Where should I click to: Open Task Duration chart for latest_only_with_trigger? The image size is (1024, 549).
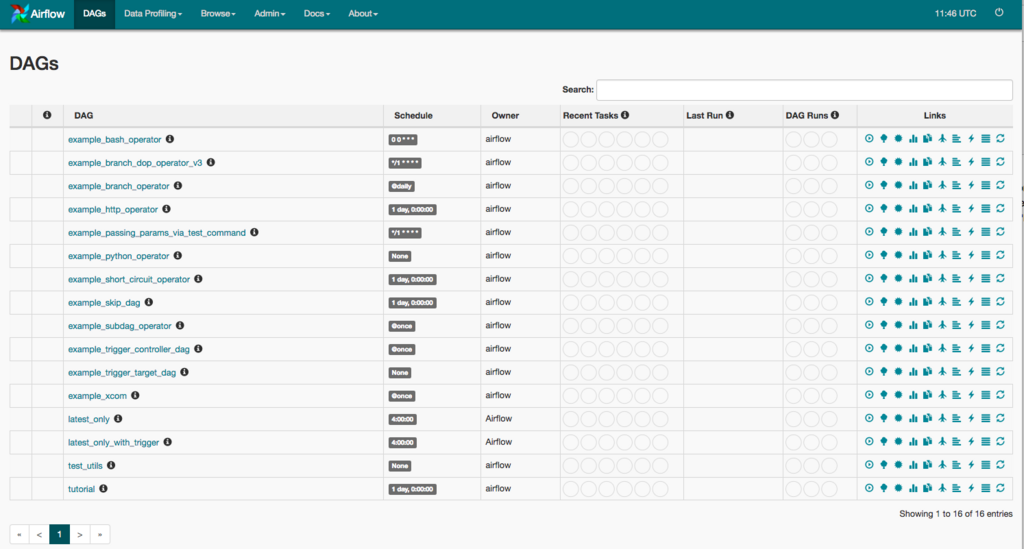(x=913, y=442)
